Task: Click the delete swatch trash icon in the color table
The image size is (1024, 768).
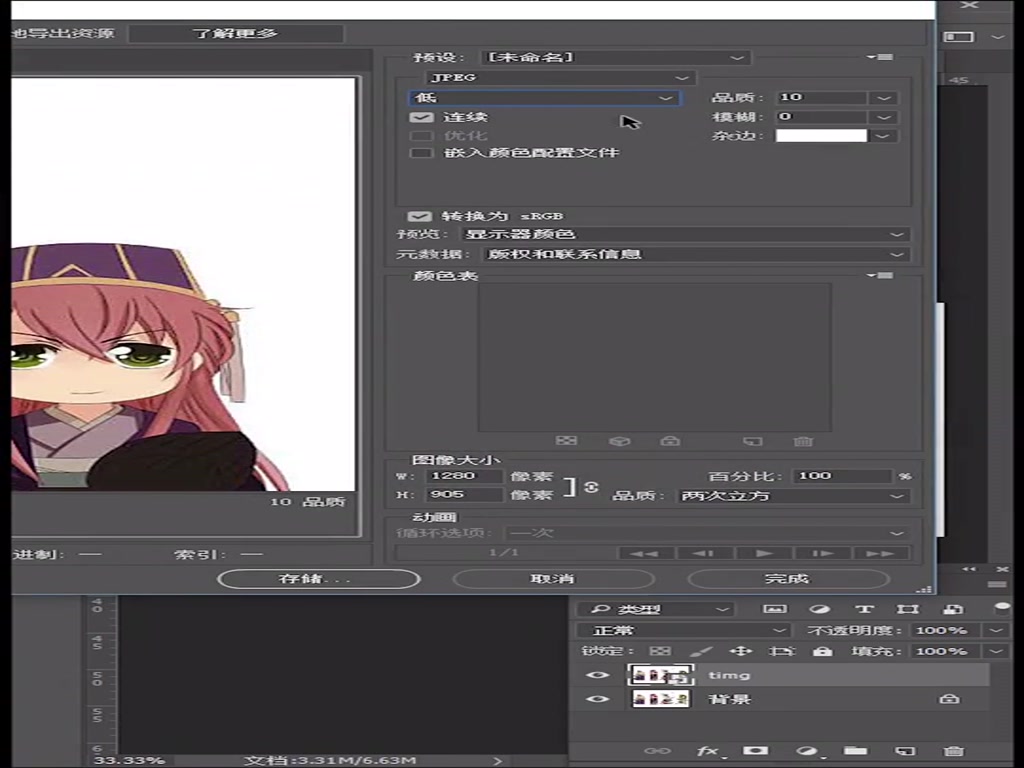Action: 803,441
